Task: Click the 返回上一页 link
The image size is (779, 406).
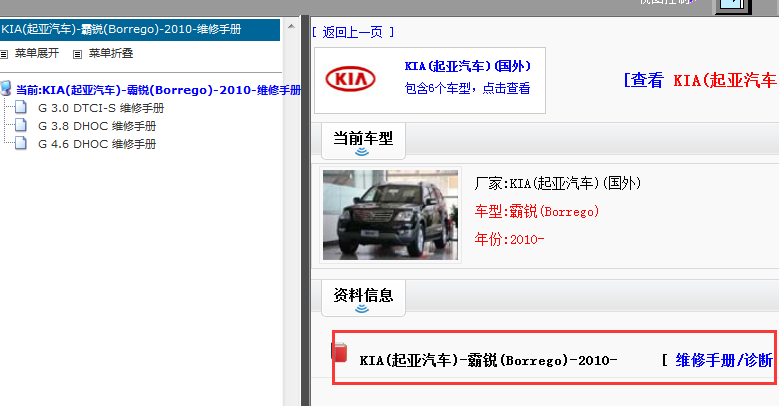Action: pos(353,32)
